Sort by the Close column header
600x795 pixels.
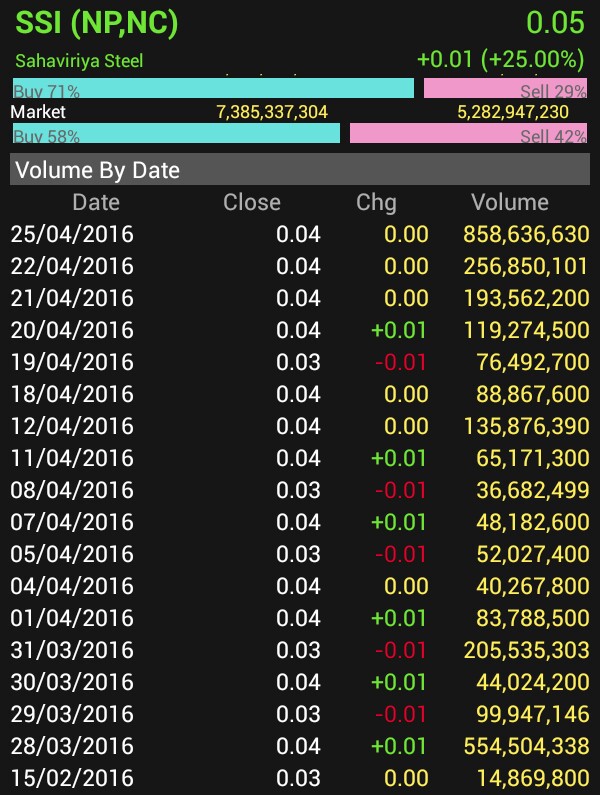pos(252,202)
